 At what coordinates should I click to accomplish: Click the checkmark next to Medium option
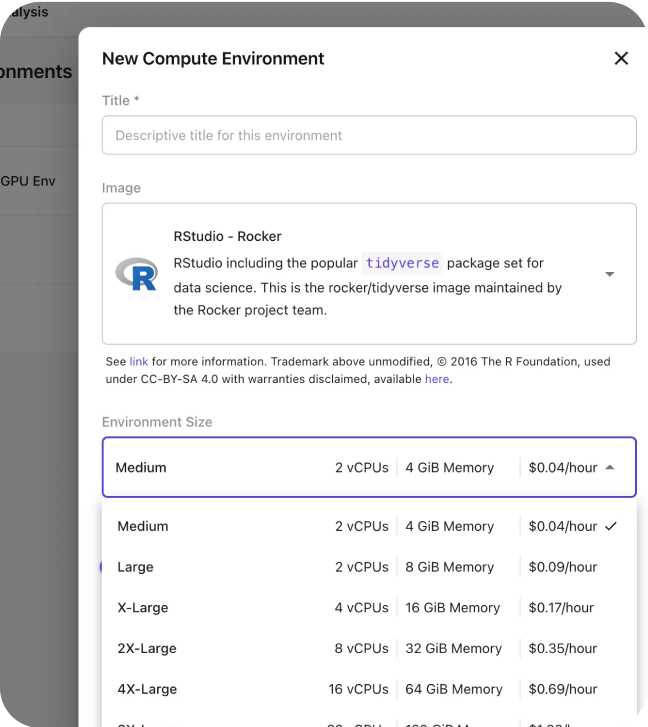click(611, 526)
